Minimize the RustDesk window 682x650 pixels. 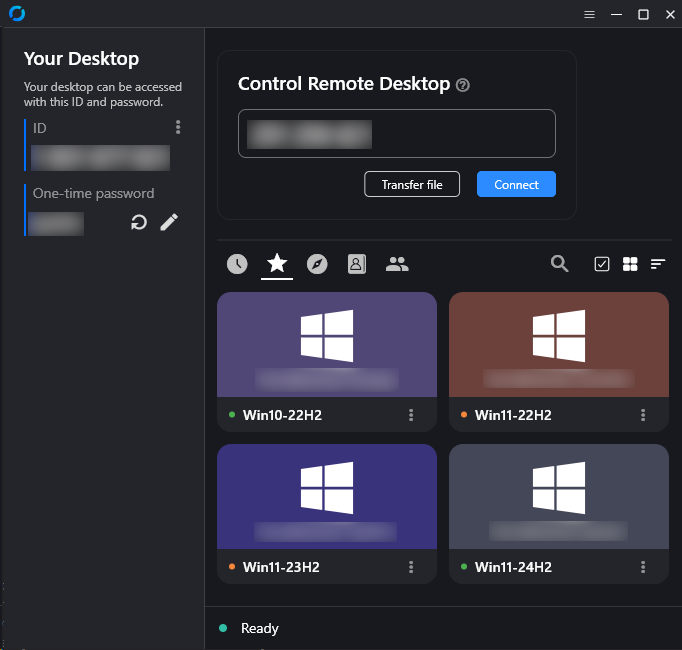pos(616,14)
